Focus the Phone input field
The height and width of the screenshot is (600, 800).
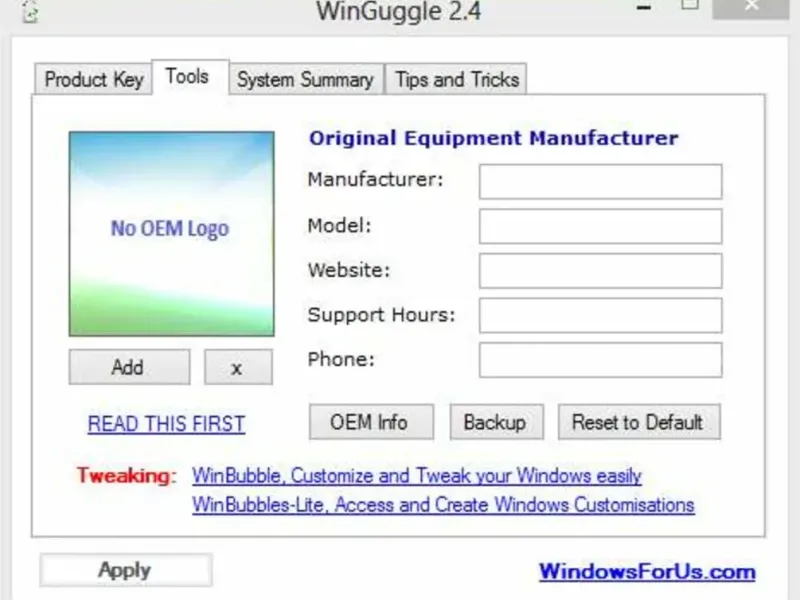601,360
